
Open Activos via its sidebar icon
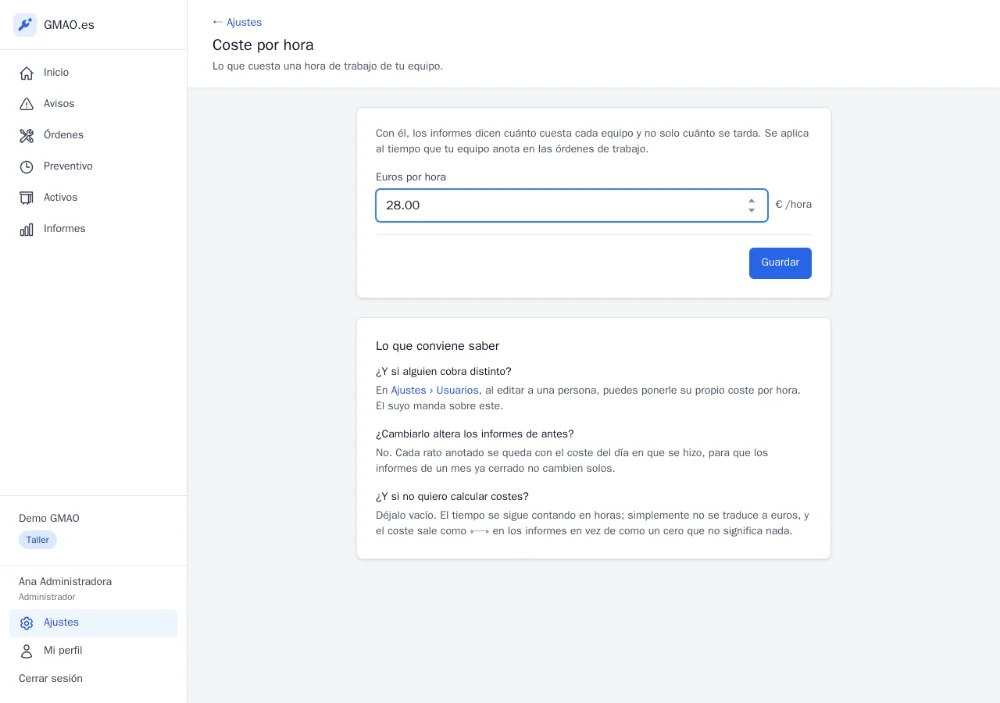pyautogui.click(x=26, y=198)
